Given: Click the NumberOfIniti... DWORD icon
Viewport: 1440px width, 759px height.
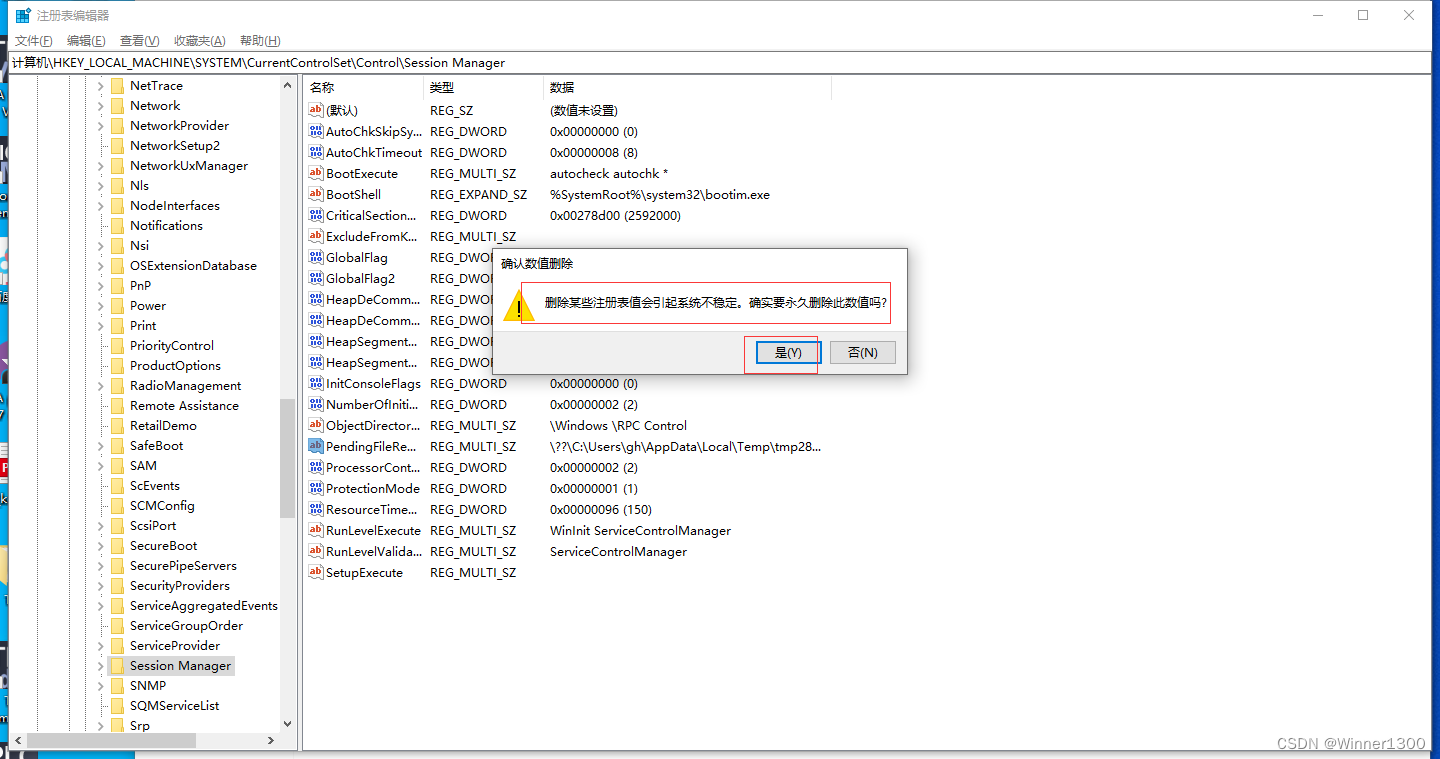Looking at the screenshot, I should pyautogui.click(x=316, y=404).
